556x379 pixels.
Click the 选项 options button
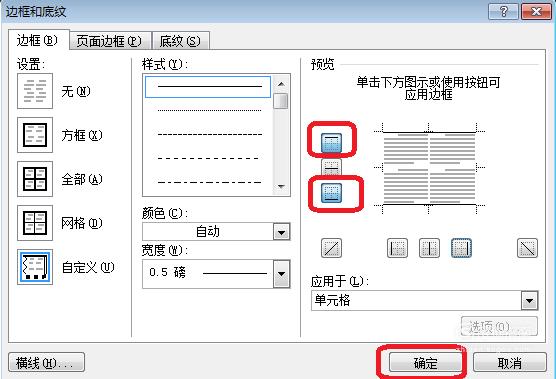[499, 326]
